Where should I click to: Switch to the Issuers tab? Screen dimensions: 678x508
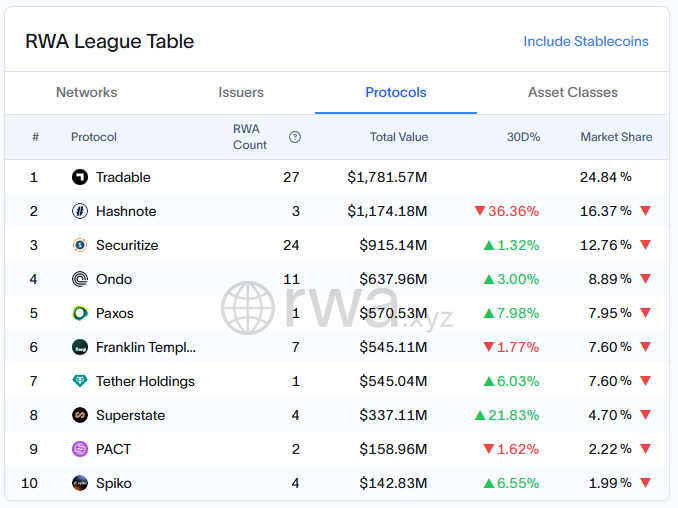point(241,92)
